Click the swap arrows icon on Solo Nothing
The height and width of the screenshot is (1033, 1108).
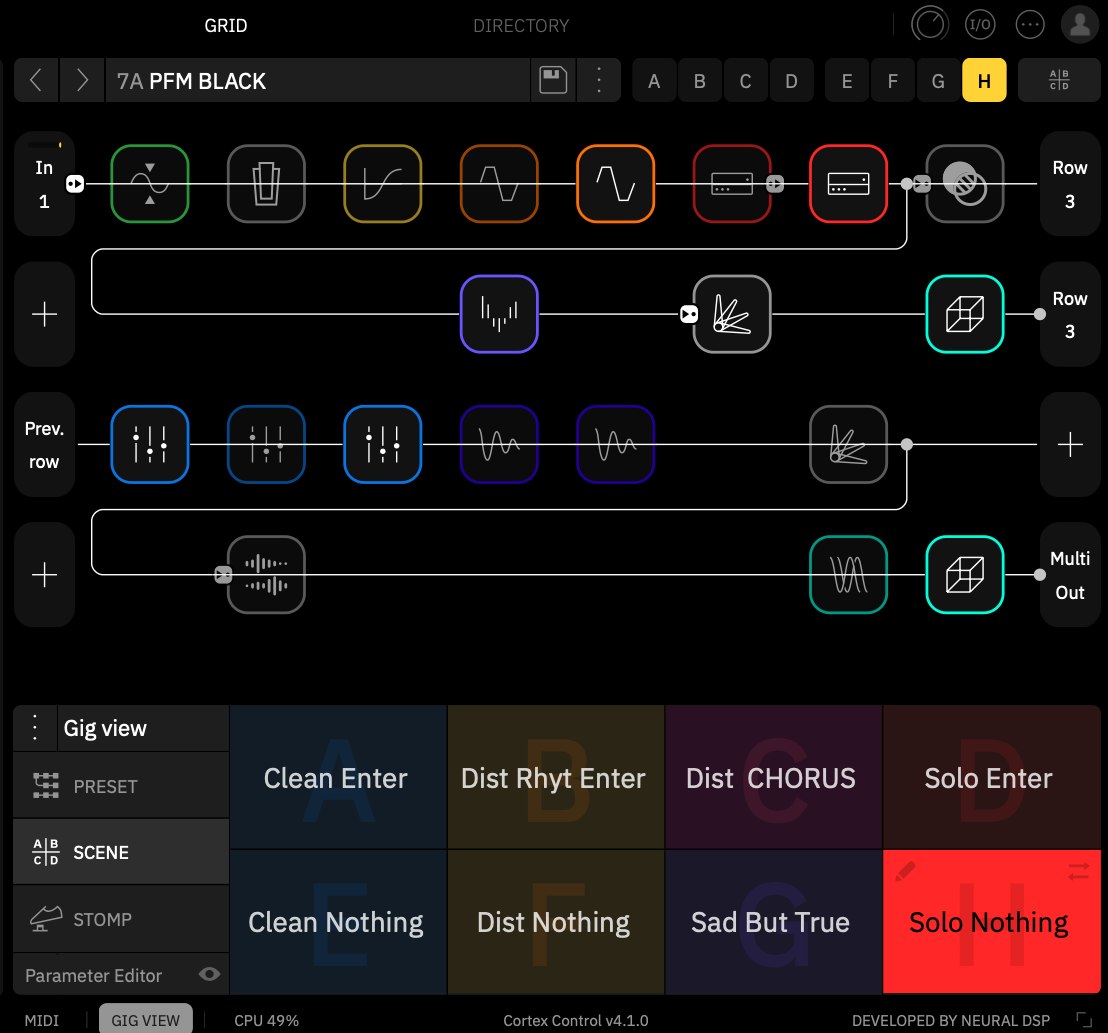1078,871
